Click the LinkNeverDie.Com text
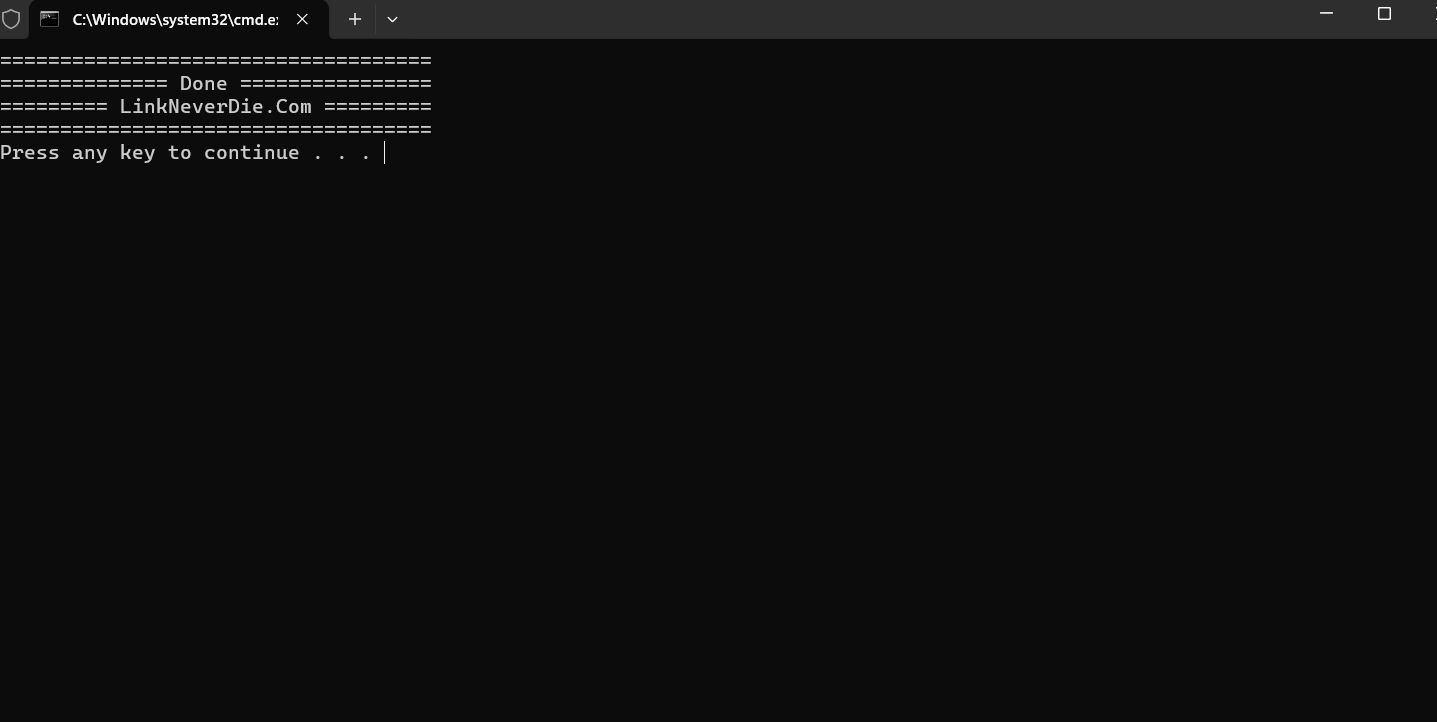Viewport: 1437px width, 722px height. coord(215,107)
